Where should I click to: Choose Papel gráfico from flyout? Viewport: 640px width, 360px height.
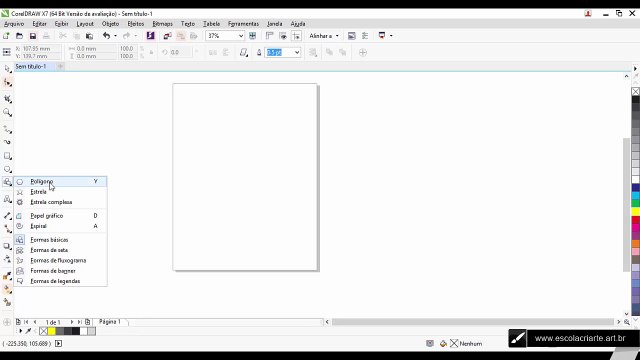[60, 216]
